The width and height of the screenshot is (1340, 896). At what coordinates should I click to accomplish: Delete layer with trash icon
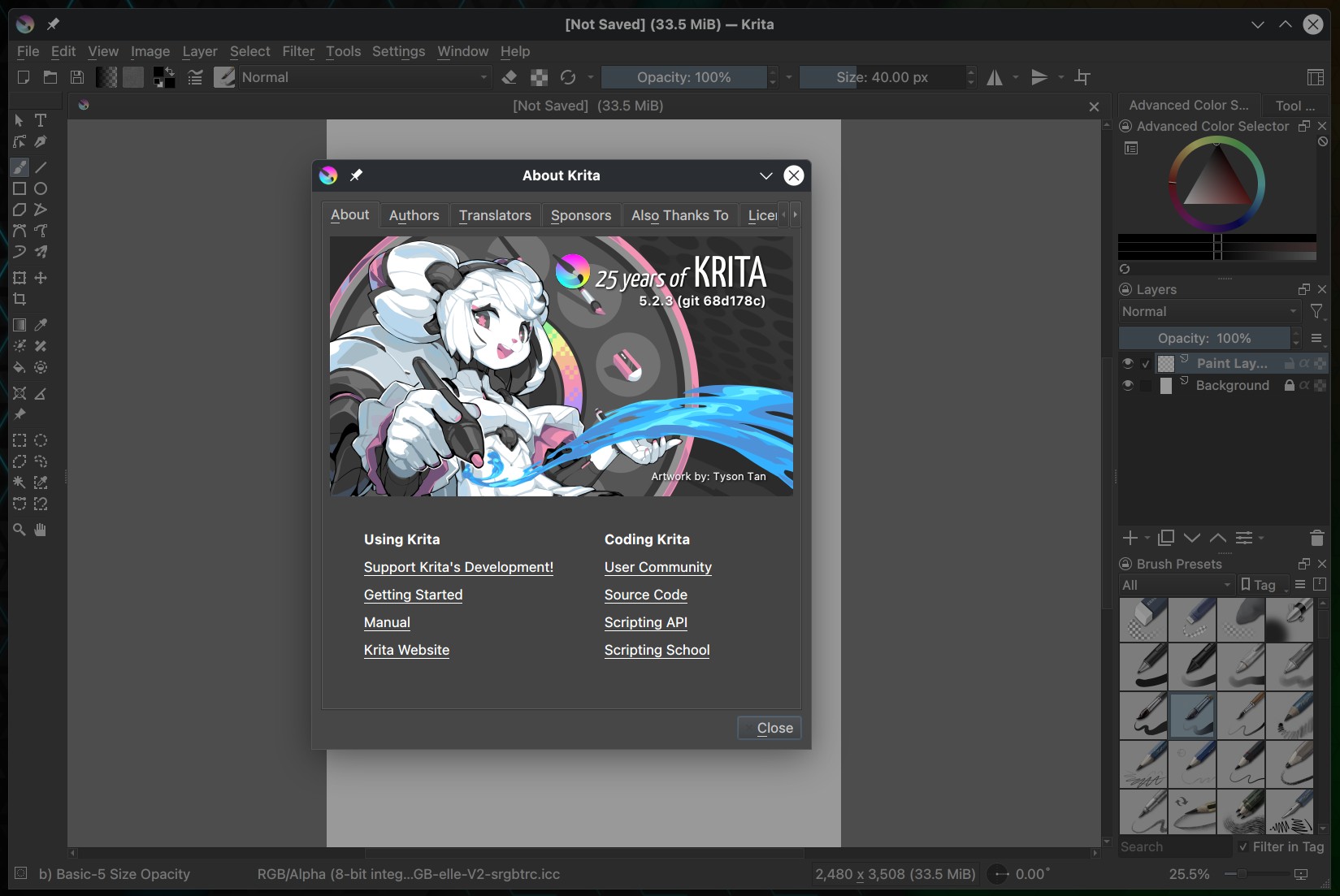pyautogui.click(x=1317, y=538)
